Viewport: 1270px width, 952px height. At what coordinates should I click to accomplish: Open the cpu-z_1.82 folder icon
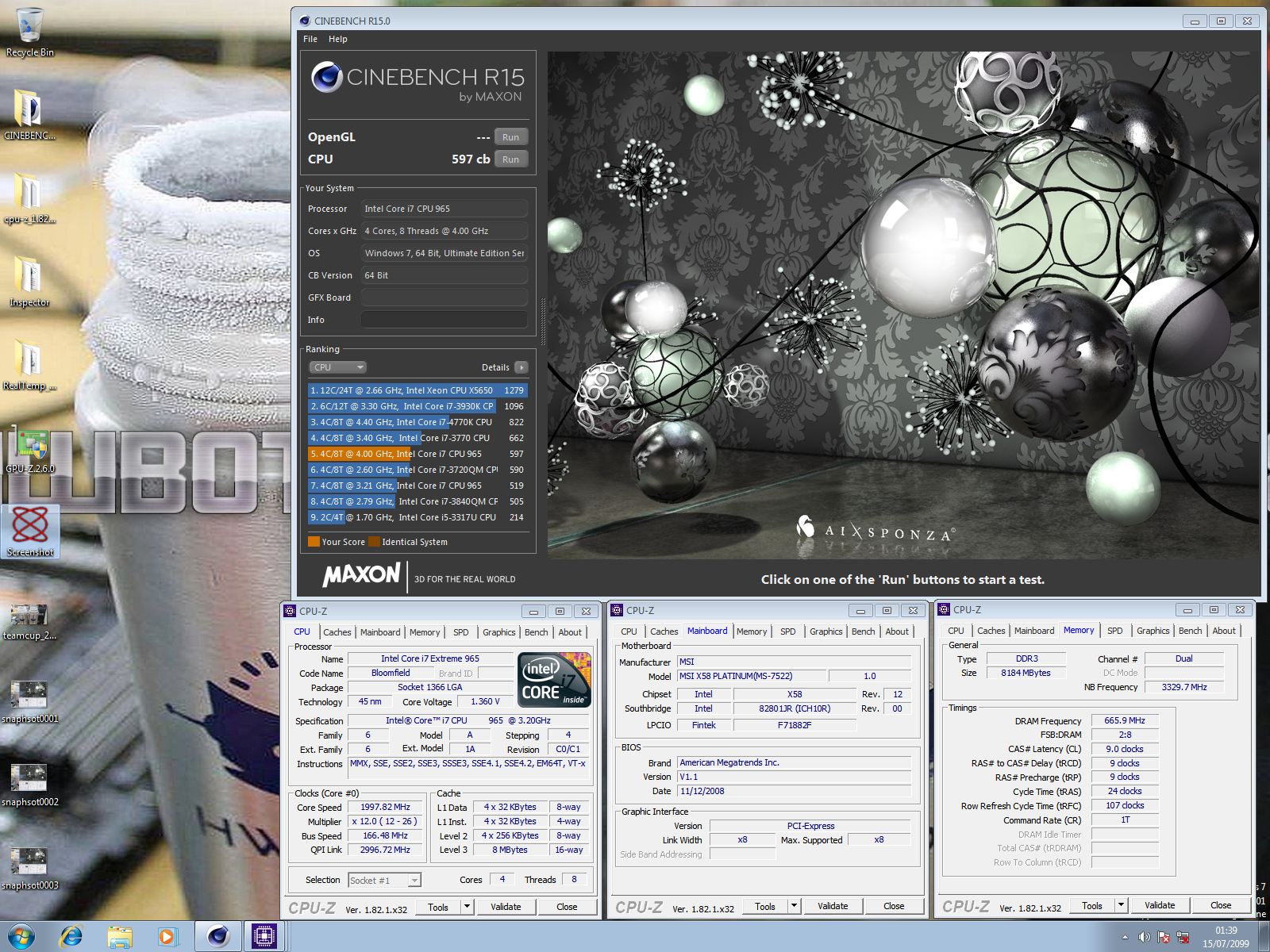click(29, 198)
